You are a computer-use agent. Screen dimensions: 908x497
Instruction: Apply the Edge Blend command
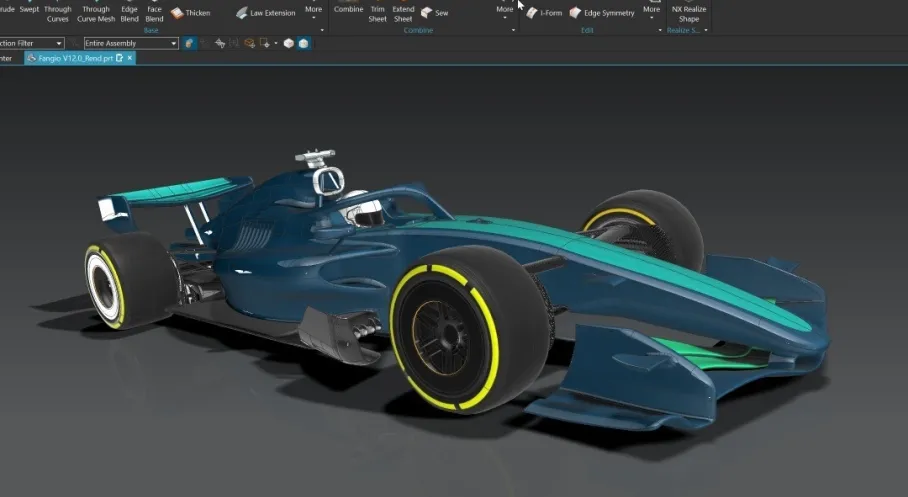pyautogui.click(x=130, y=14)
